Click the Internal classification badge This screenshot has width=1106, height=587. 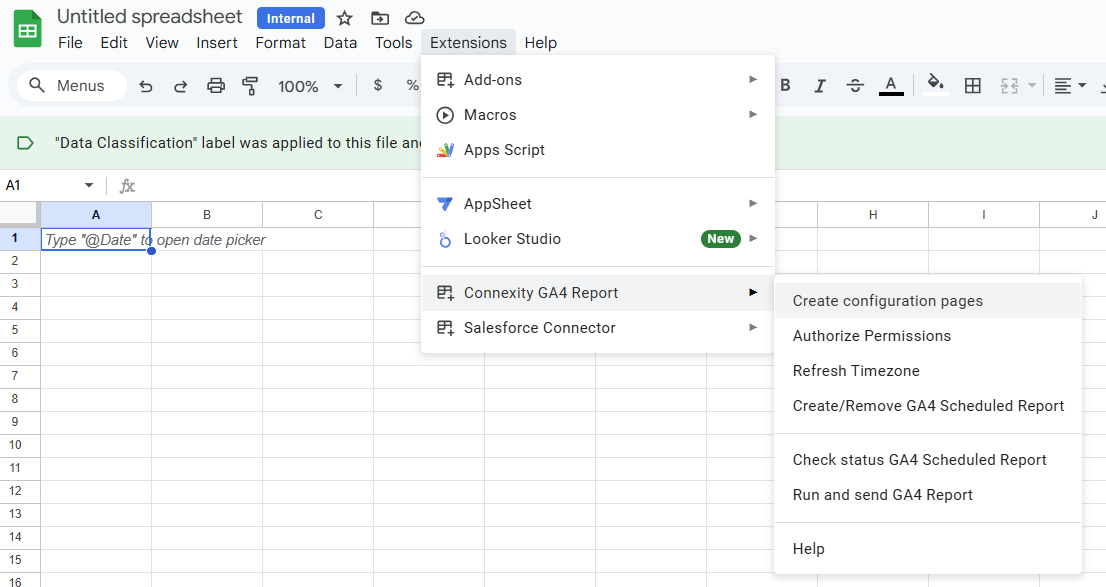291,18
